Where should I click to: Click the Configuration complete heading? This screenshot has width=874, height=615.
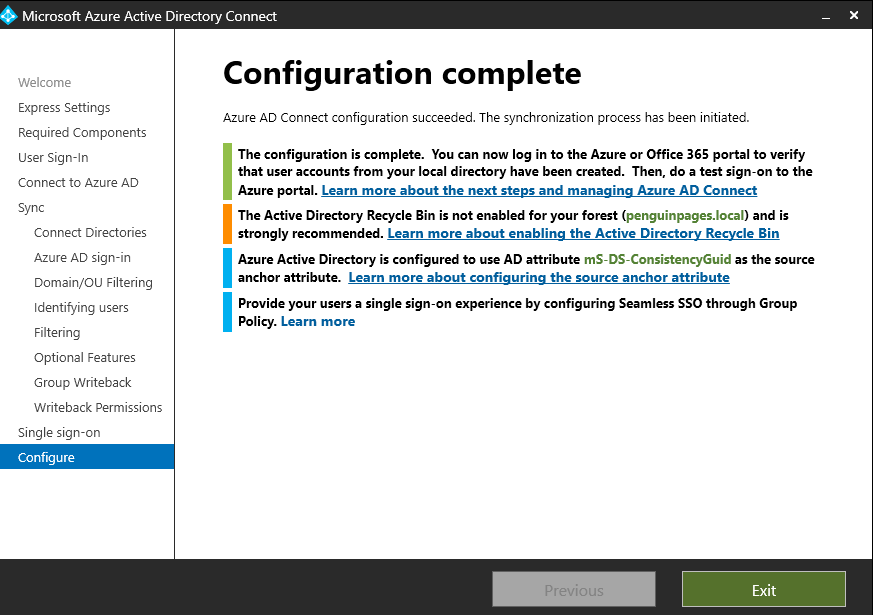(402, 73)
